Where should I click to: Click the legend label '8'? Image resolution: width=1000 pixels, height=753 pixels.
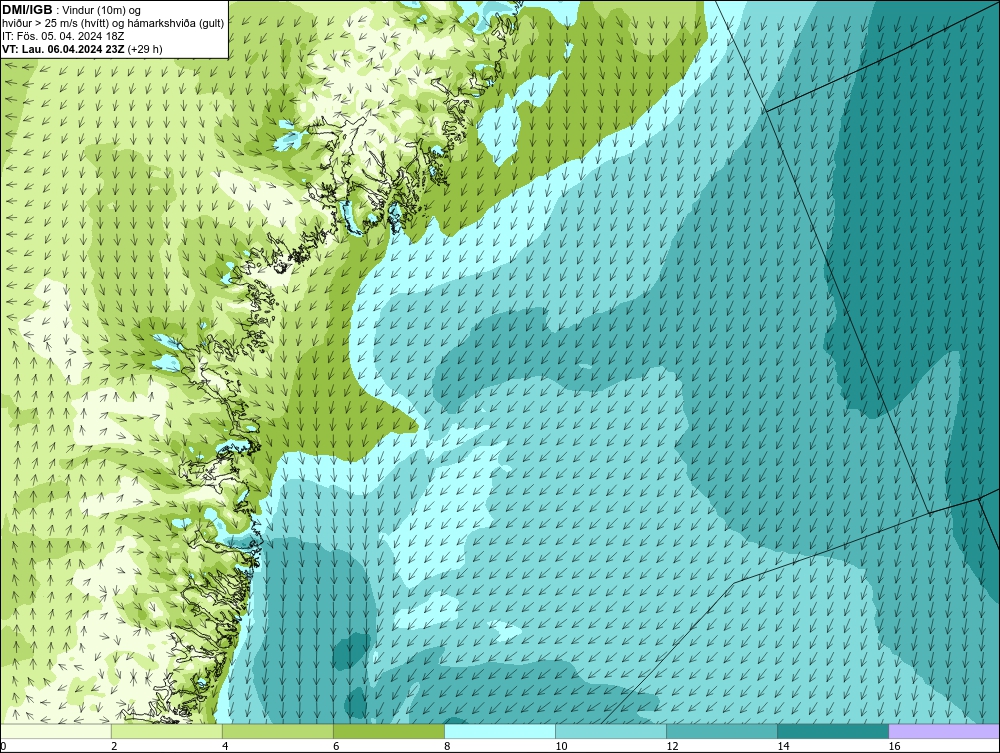click(447, 746)
